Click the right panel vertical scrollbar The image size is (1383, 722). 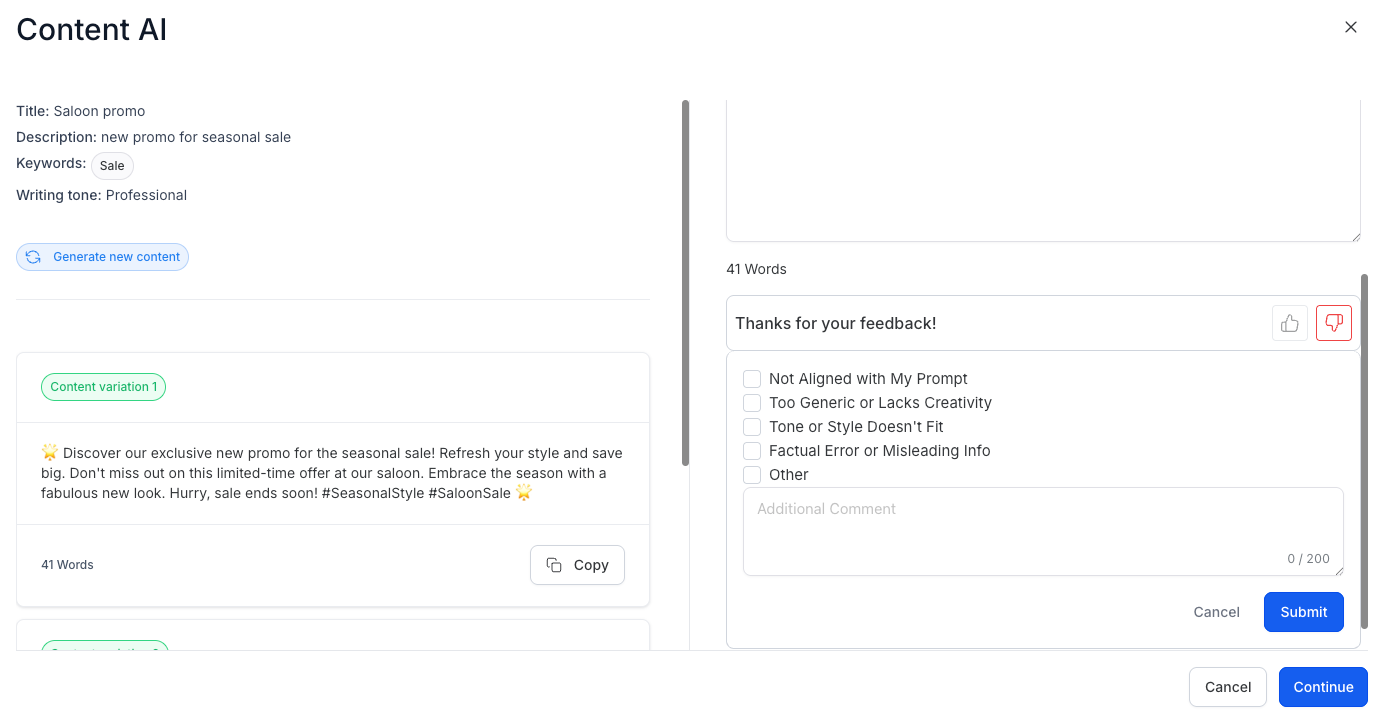click(1365, 450)
